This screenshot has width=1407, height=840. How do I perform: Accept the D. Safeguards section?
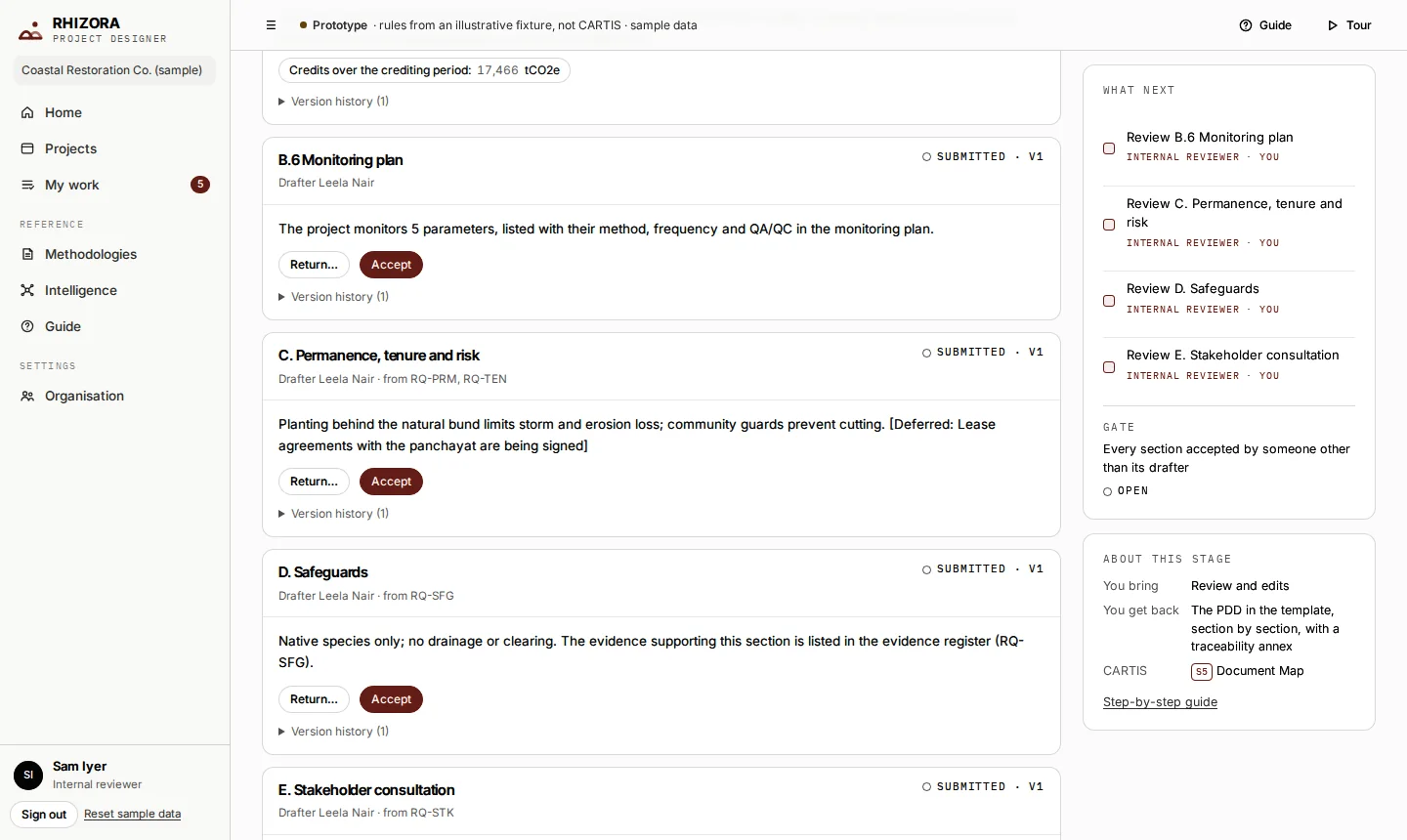391,699
